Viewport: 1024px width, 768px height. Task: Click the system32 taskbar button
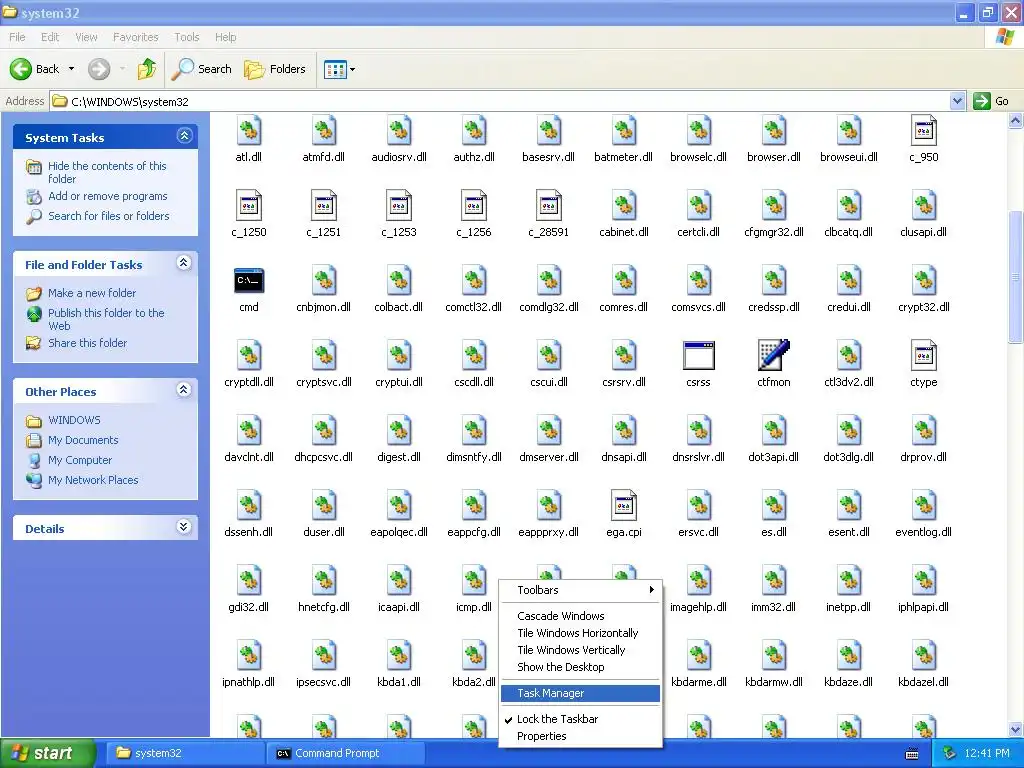click(185, 753)
